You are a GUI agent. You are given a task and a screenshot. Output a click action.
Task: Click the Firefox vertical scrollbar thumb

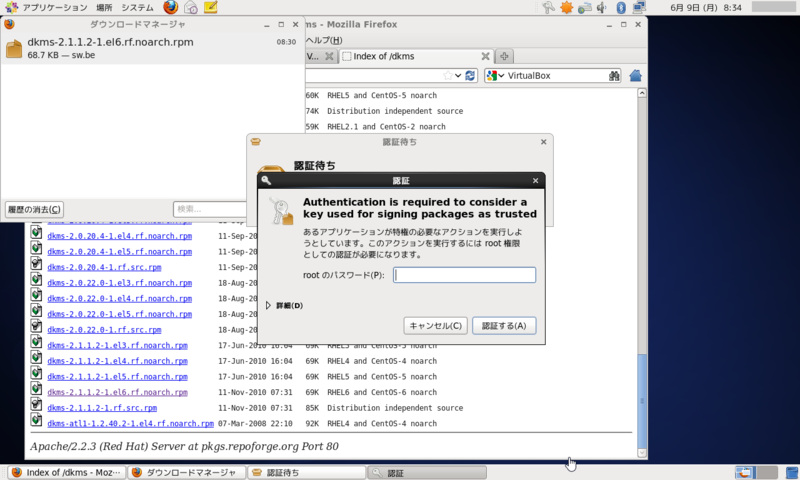click(x=642, y=401)
